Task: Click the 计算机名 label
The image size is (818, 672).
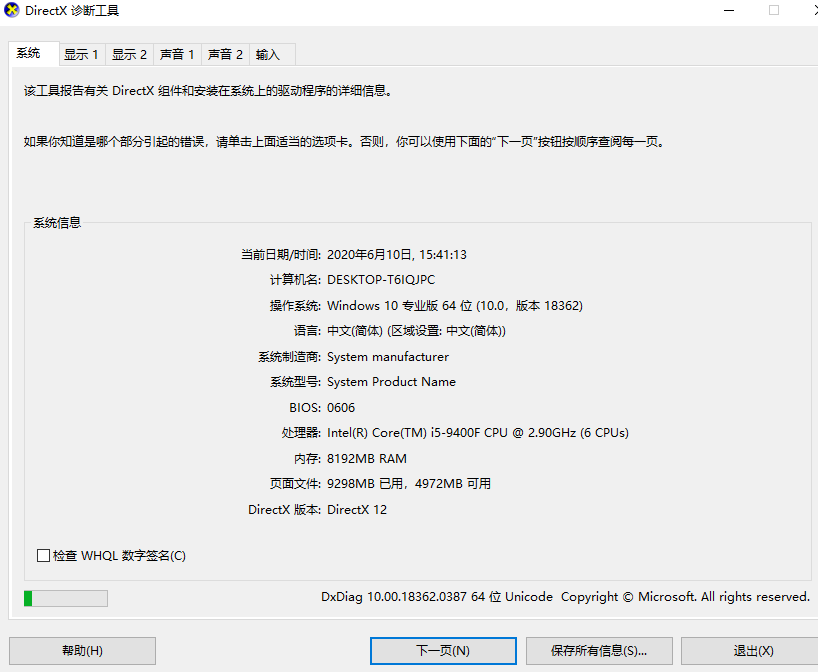Action: tap(295, 280)
